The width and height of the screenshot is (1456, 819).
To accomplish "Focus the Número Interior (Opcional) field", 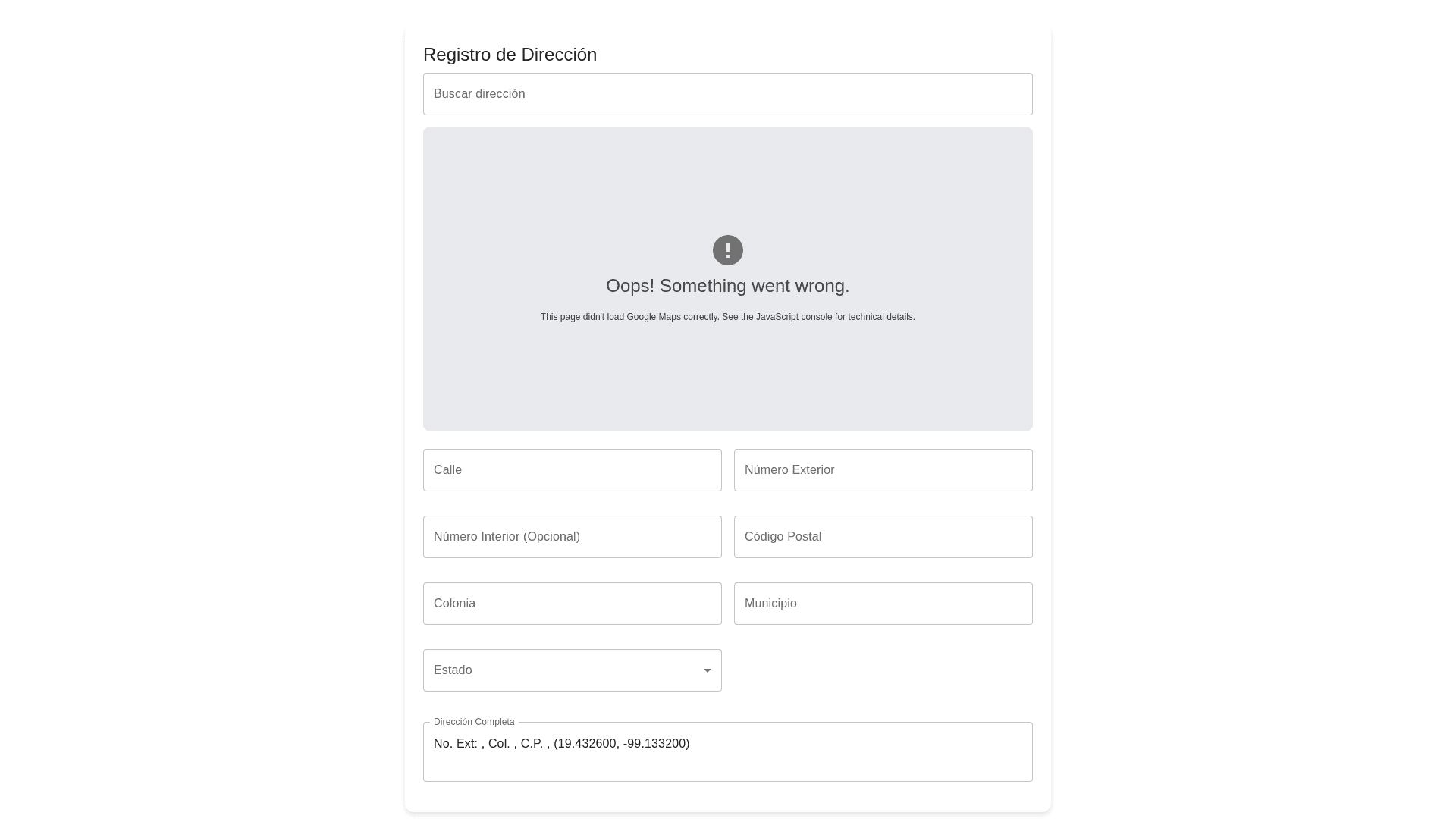I will (573, 537).
